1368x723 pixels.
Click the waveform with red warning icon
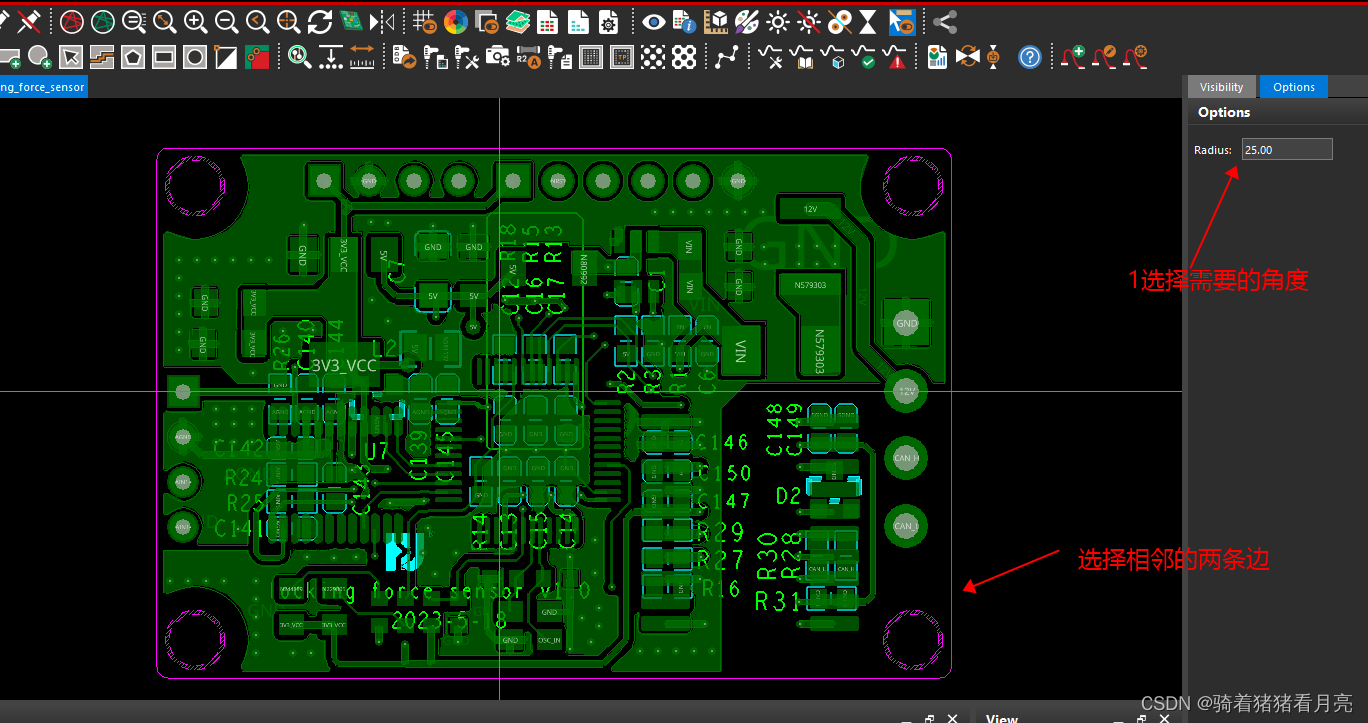tap(895, 57)
